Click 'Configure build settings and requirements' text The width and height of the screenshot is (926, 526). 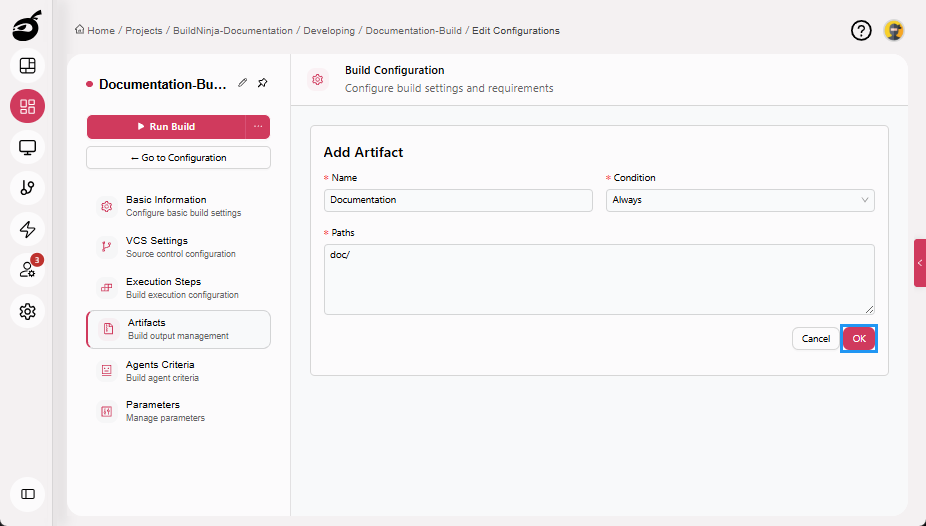(x=449, y=88)
